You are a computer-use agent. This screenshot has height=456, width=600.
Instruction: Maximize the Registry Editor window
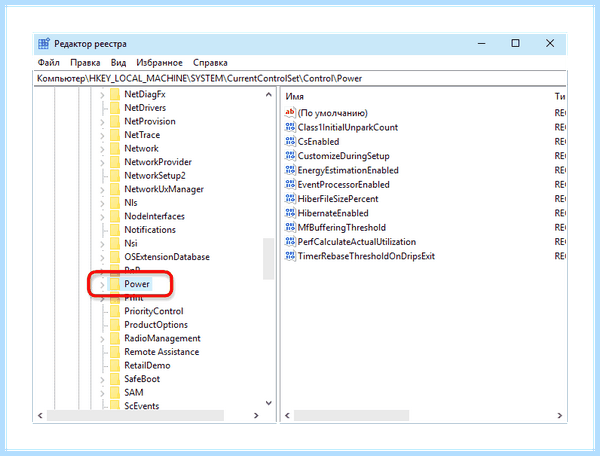click(x=515, y=43)
